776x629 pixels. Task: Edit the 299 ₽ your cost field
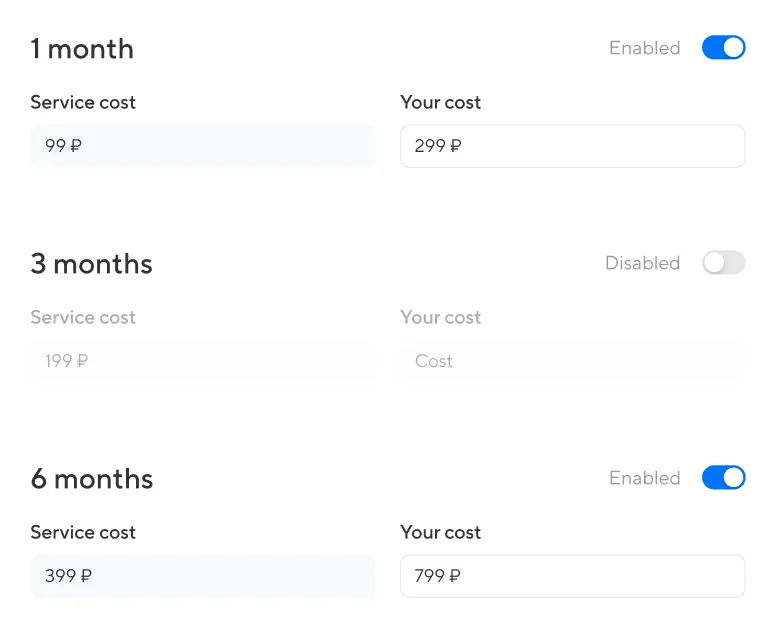coord(572,146)
